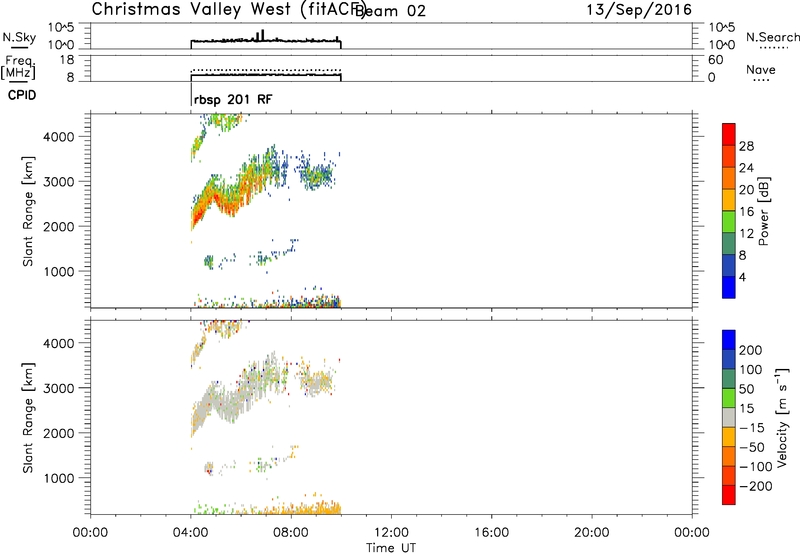Click the blue bottom of the power color bar
The height and width of the screenshot is (554, 800).
click(729, 287)
